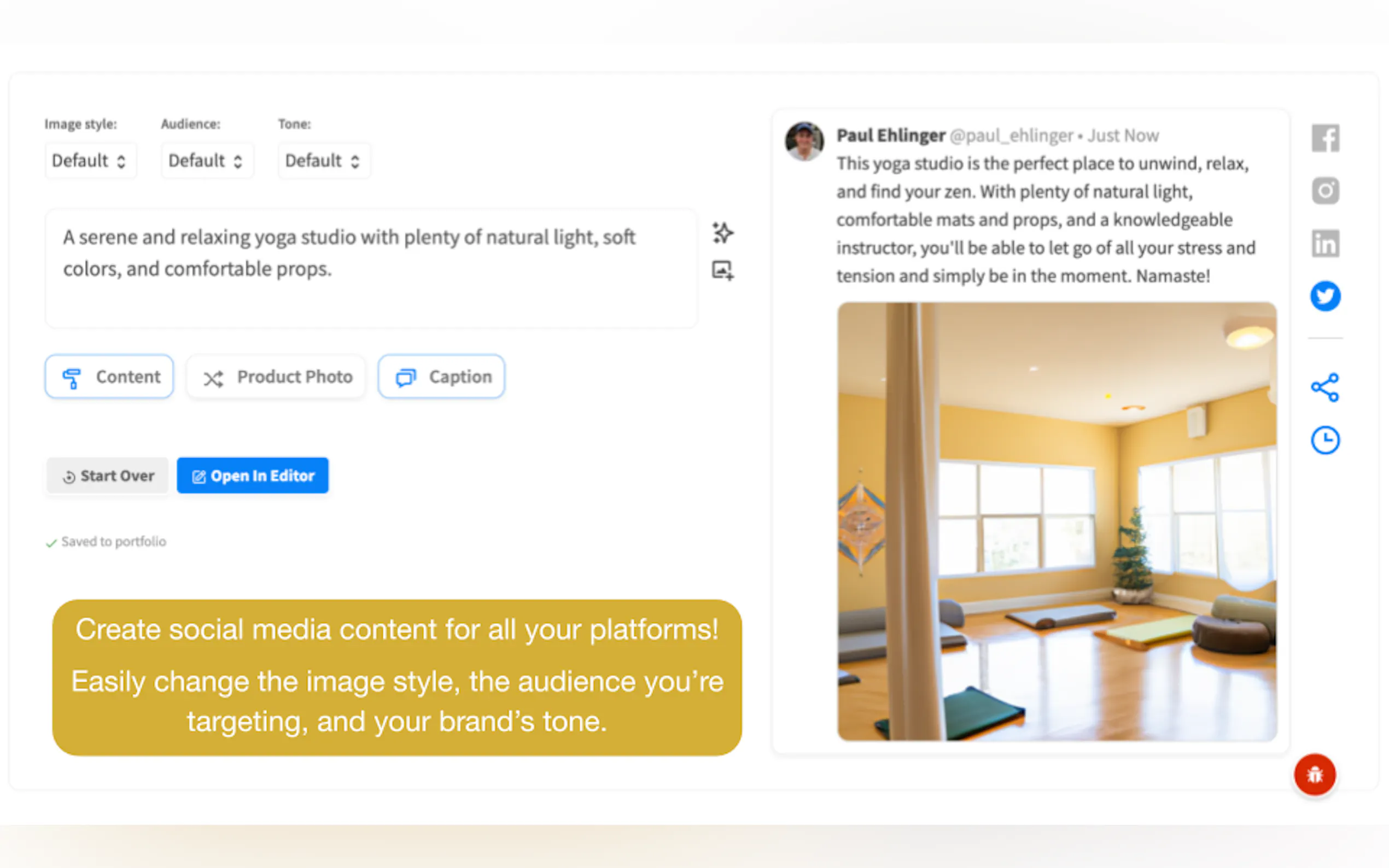The image size is (1389, 868).
Task: Click Paul Ehlinger's profile avatar
Action: pyautogui.click(x=804, y=140)
